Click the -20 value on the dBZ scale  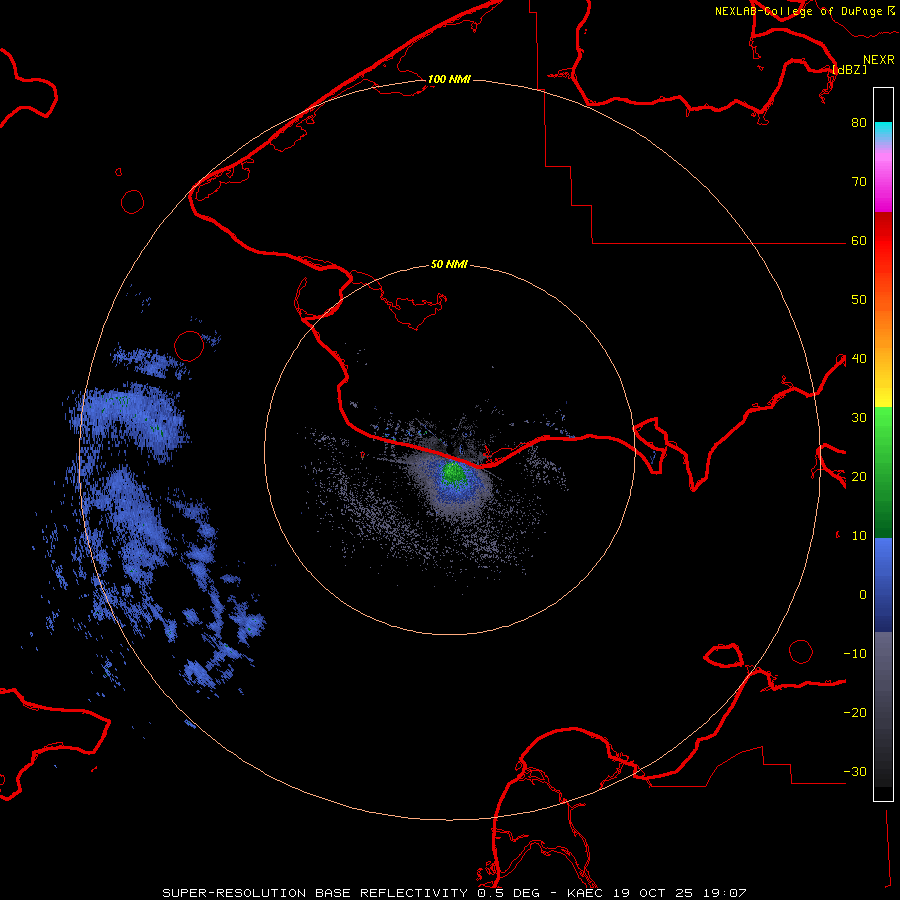855,712
